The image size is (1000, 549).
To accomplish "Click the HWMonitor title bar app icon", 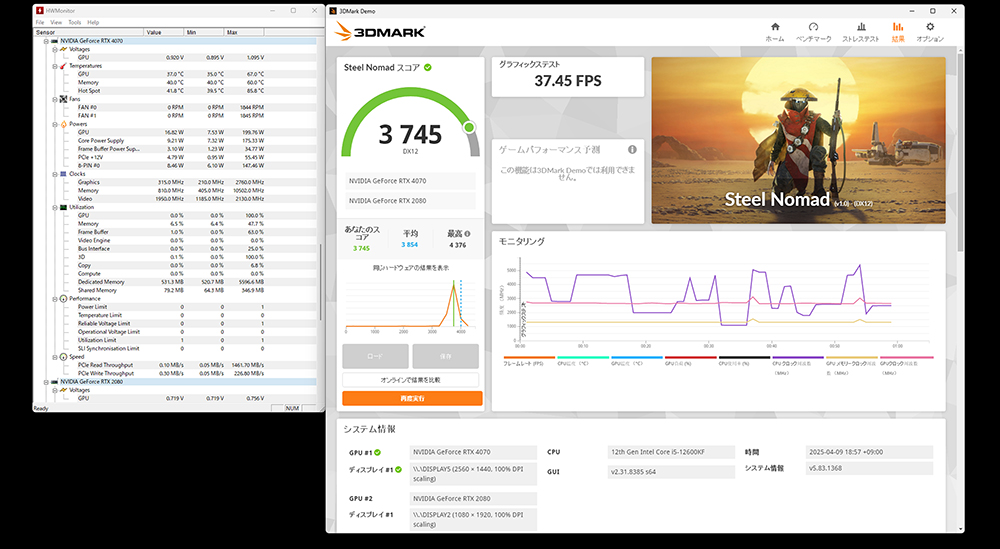I will 40,10.
